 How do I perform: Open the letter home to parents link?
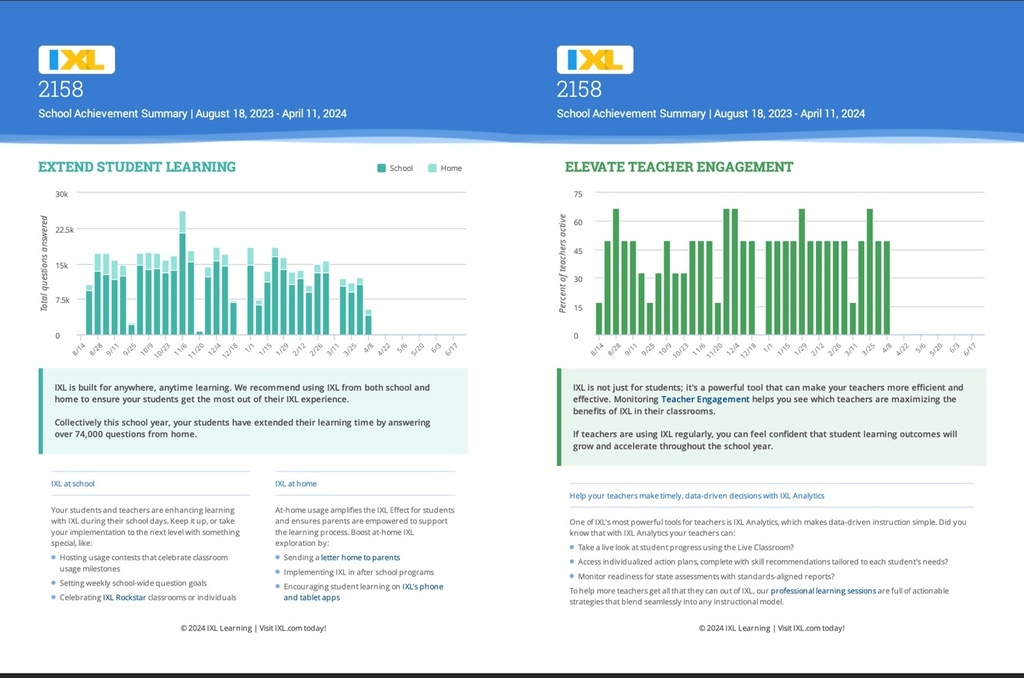click(360, 557)
